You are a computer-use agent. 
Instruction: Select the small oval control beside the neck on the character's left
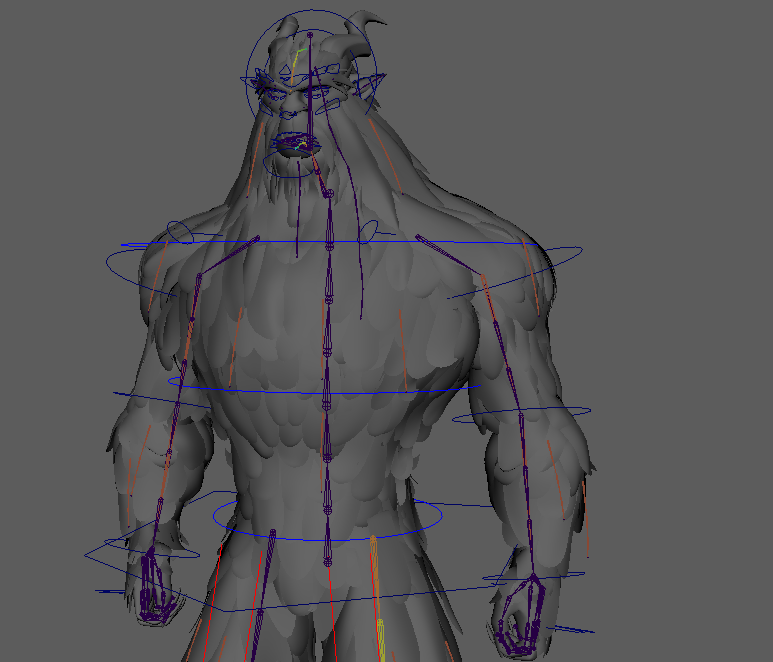coord(368,231)
